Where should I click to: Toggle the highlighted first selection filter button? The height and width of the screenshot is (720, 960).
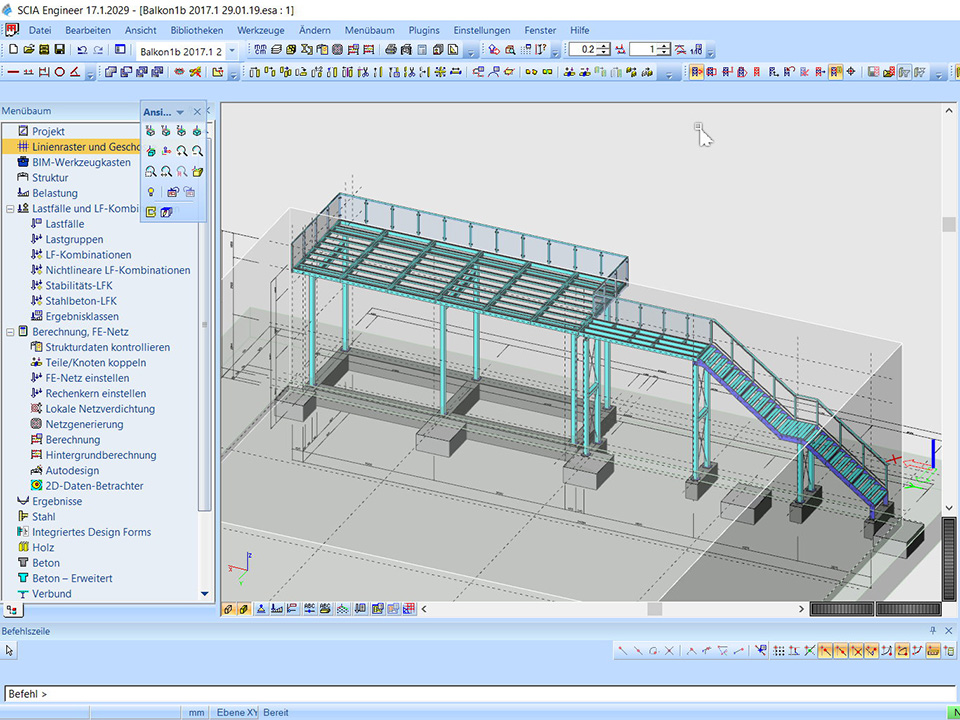click(x=697, y=72)
